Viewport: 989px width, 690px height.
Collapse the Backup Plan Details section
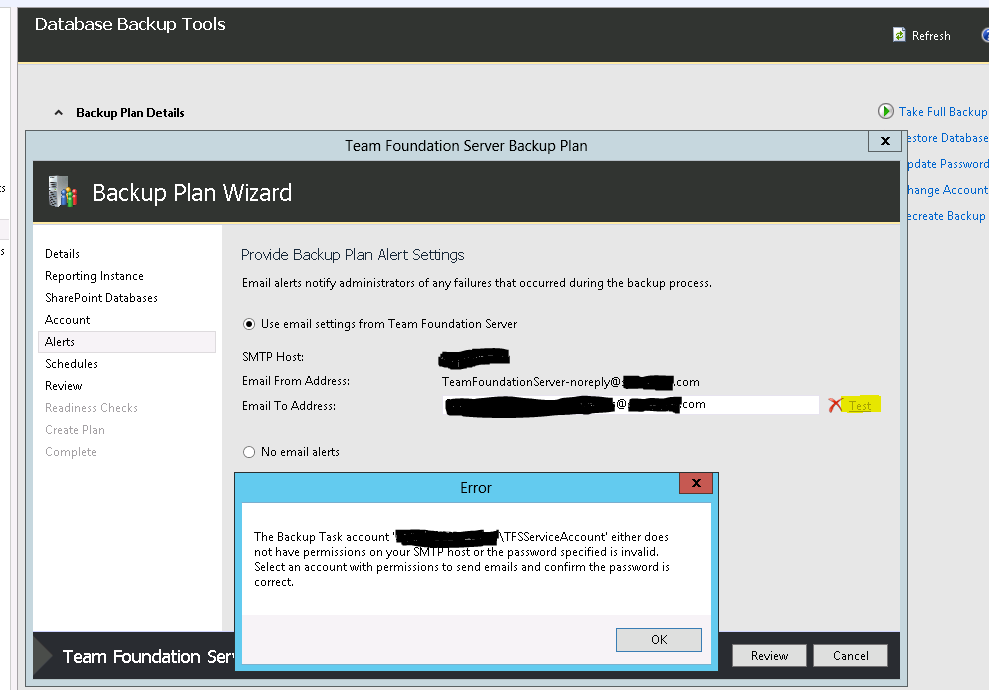(x=59, y=113)
